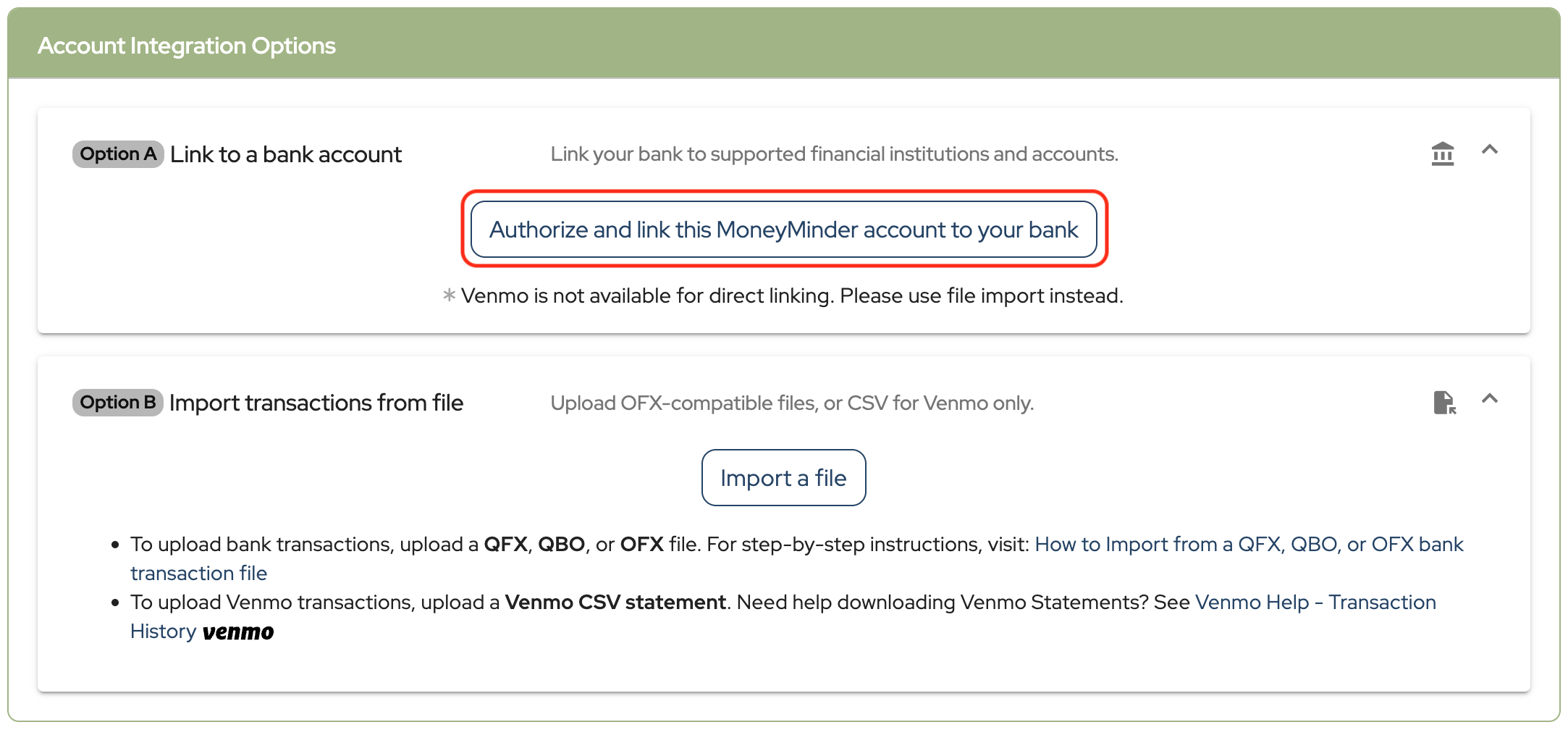Collapse the Option B file import section
Image resolution: width=1568 pixels, height=730 pixels.
pyautogui.click(x=1489, y=399)
